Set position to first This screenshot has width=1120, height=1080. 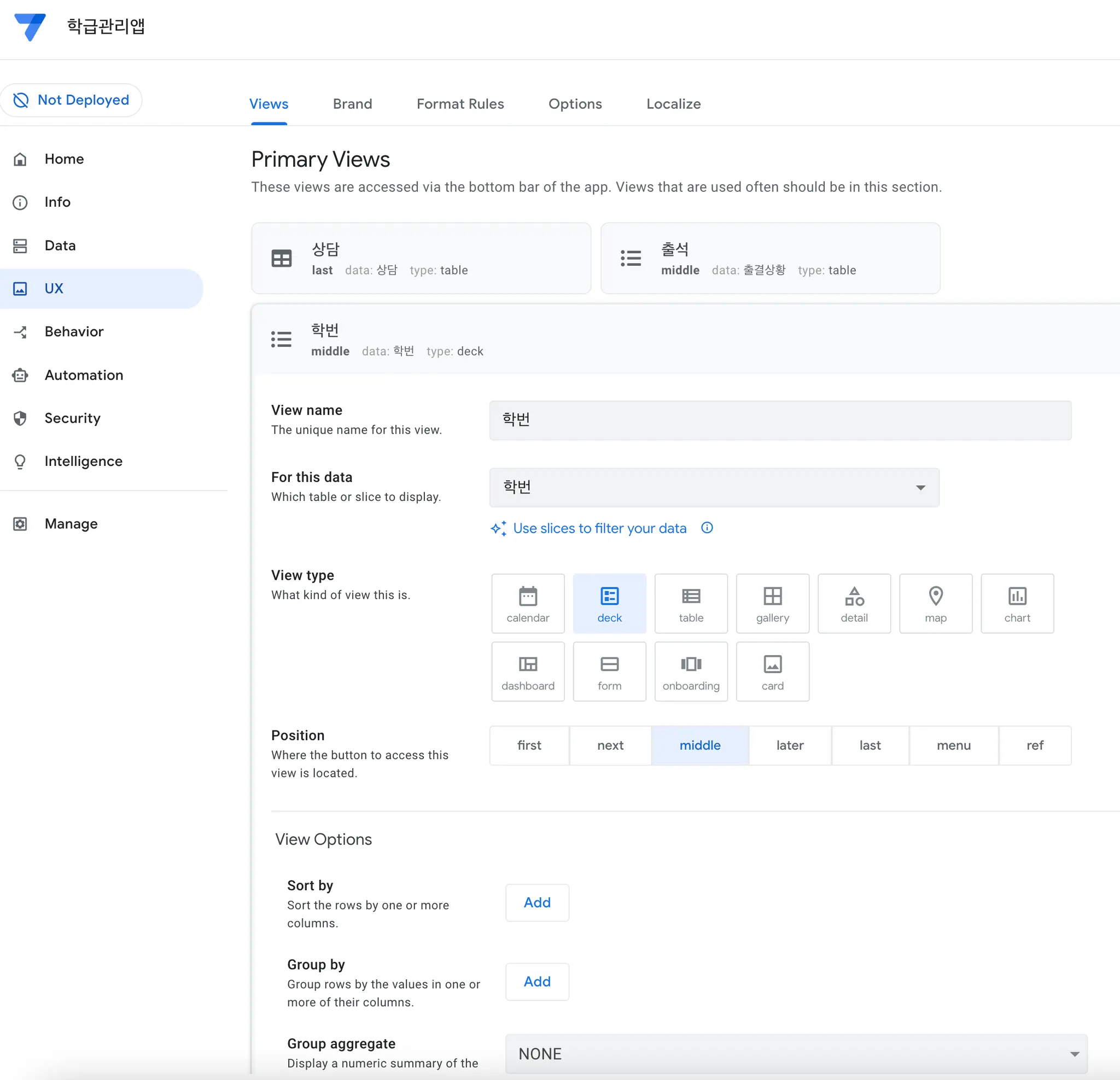point(529,745)
